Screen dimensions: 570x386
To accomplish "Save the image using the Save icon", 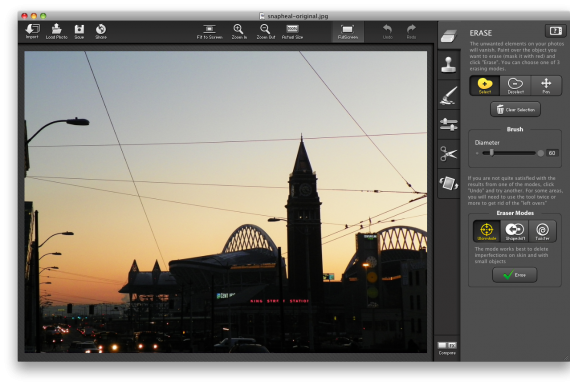I will coord(79,31).
